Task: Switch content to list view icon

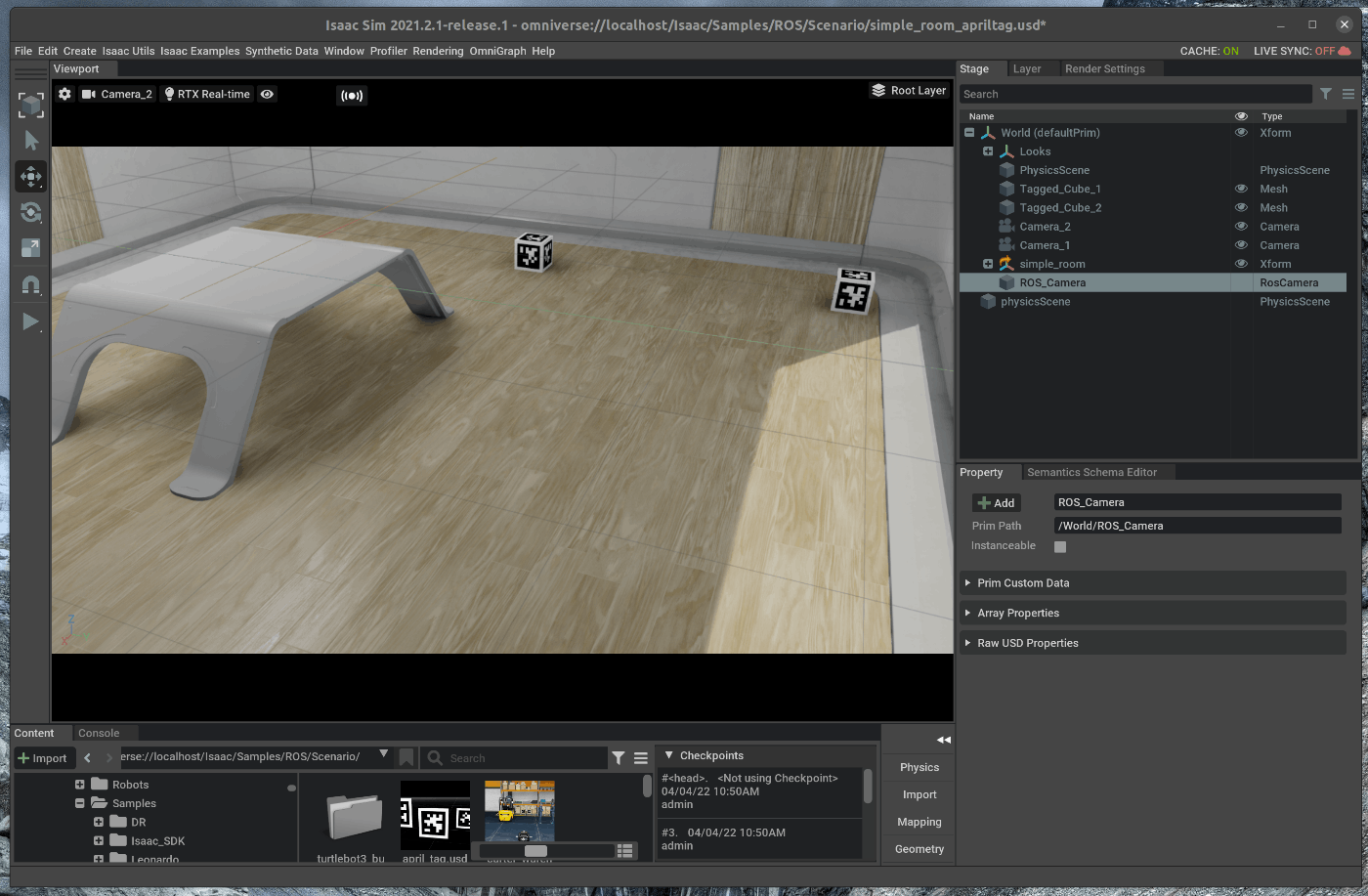Action: point(625,851)
